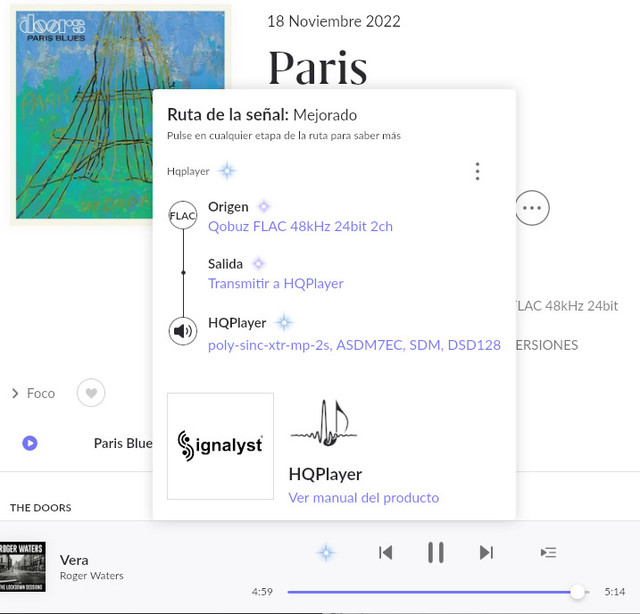Click the 18 Noviembre 2022 release date
Screen dimensions: 640x614
point(334,22)
